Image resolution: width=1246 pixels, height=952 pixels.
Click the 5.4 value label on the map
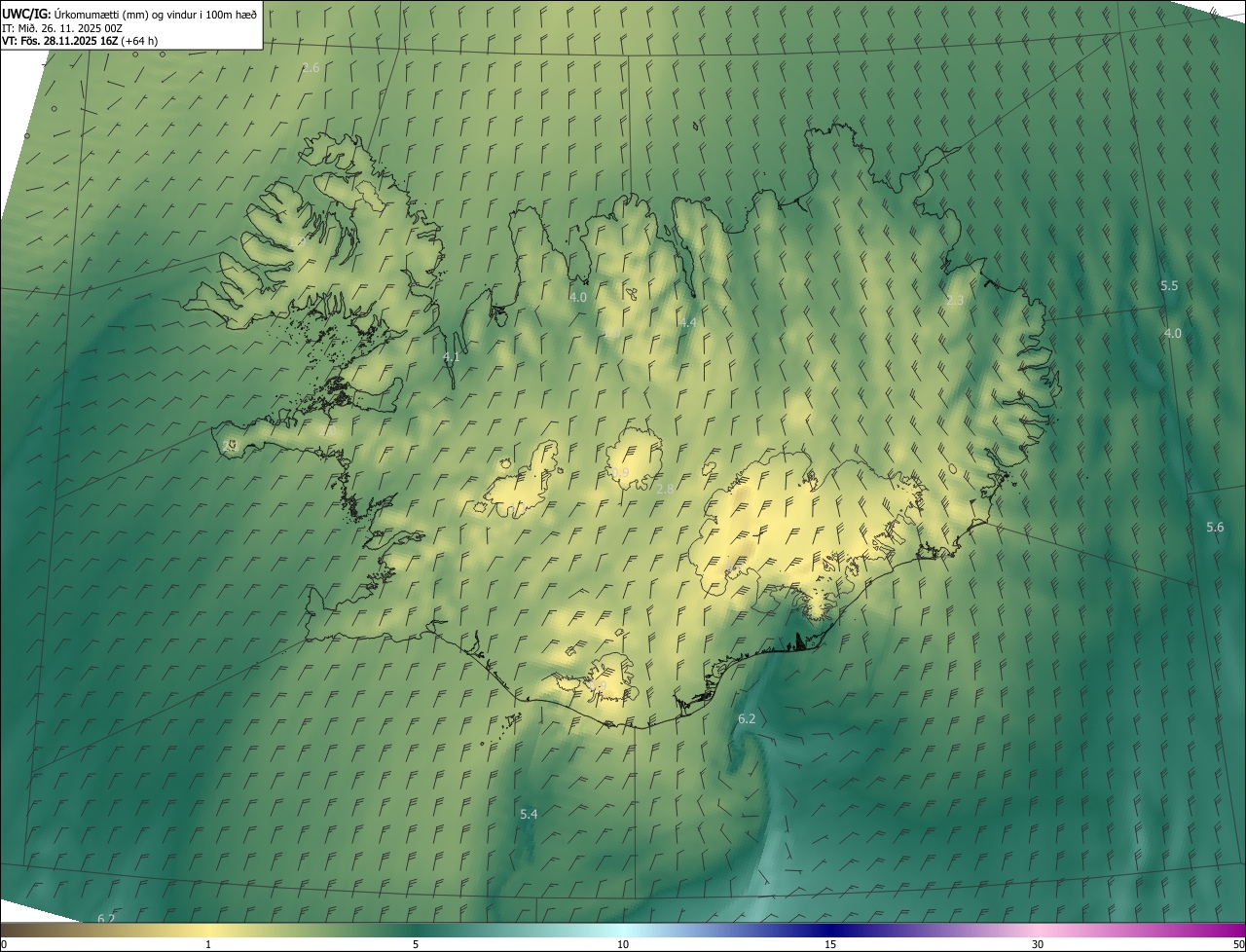point(529,814)
